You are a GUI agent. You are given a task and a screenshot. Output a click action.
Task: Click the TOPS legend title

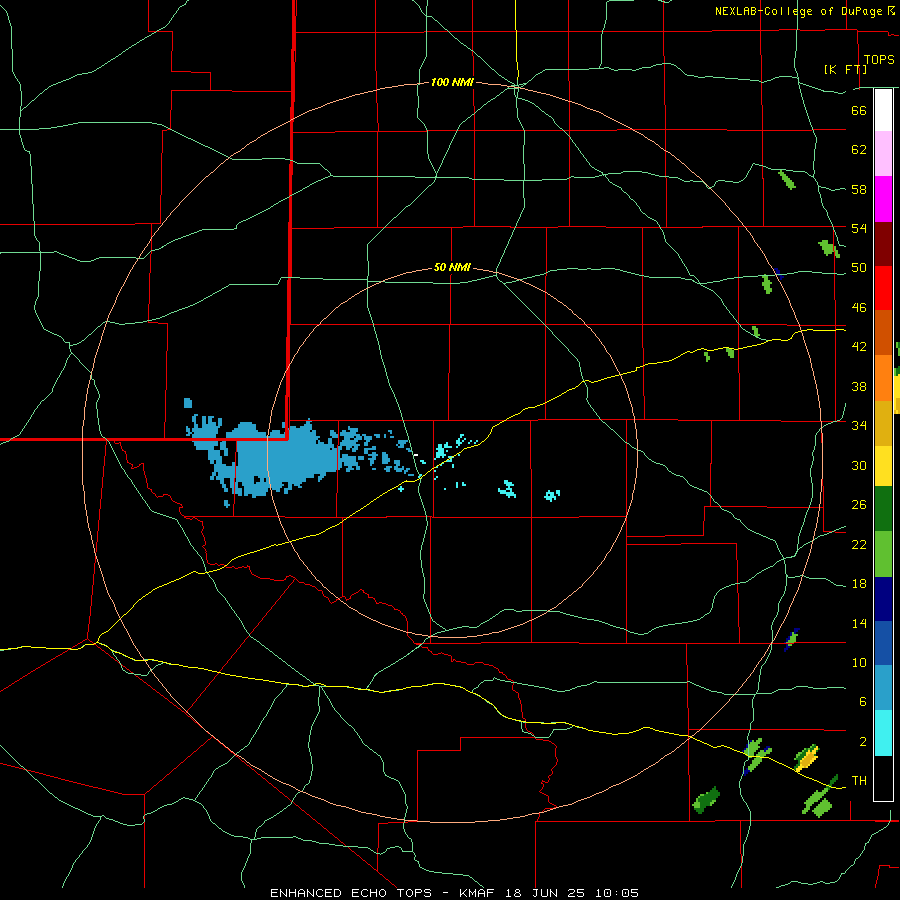(x=879, y=59)
